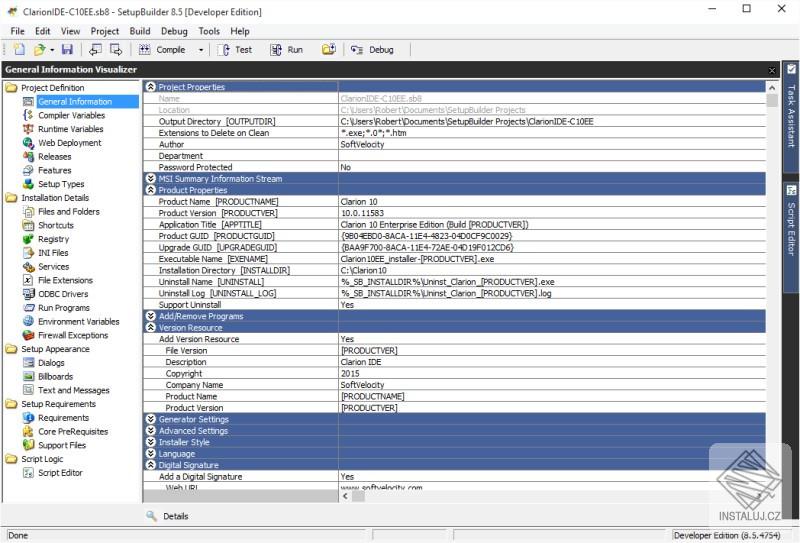The width and height of the screenshot is (800, 543).
Task: Collapse the Project Properties section
Action: 151,87
